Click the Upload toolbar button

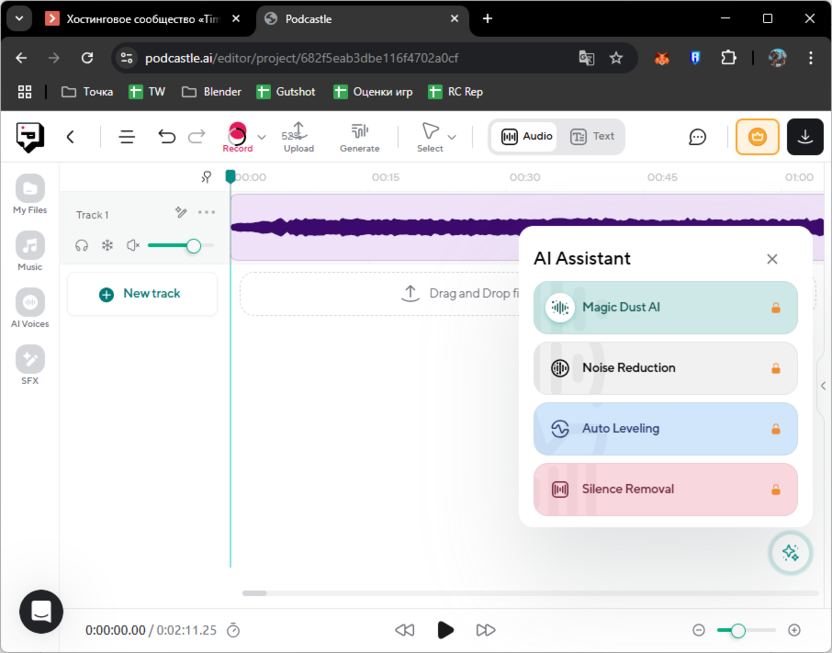299,137
